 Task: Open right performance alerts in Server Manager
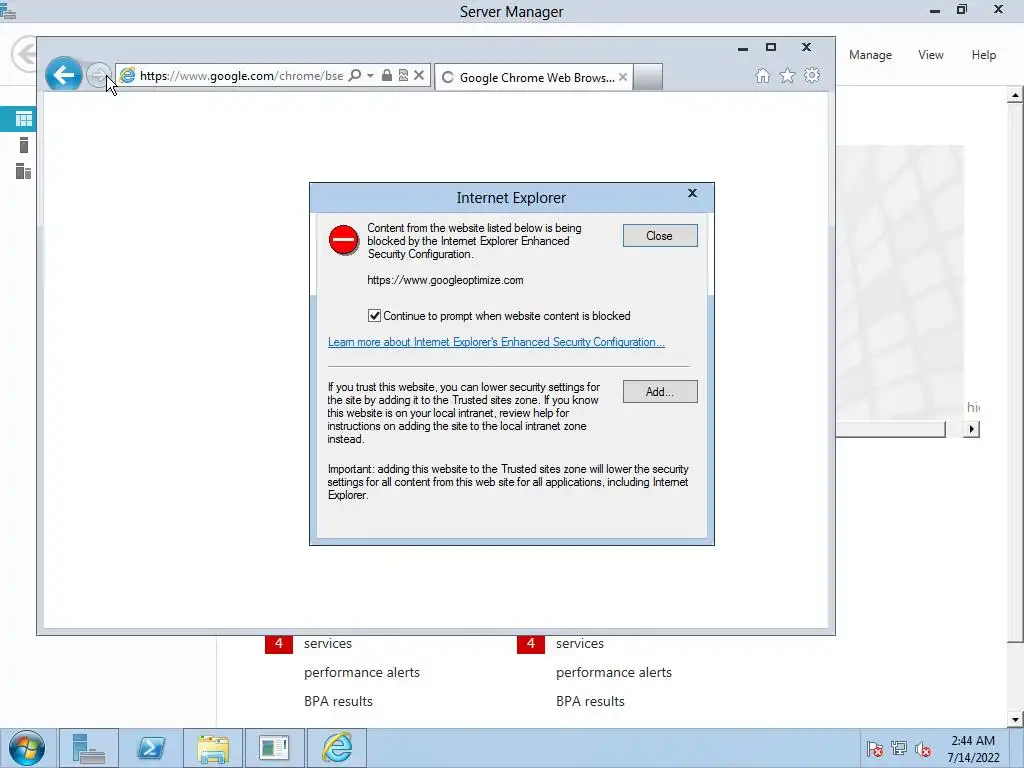(x=614, y=673)
